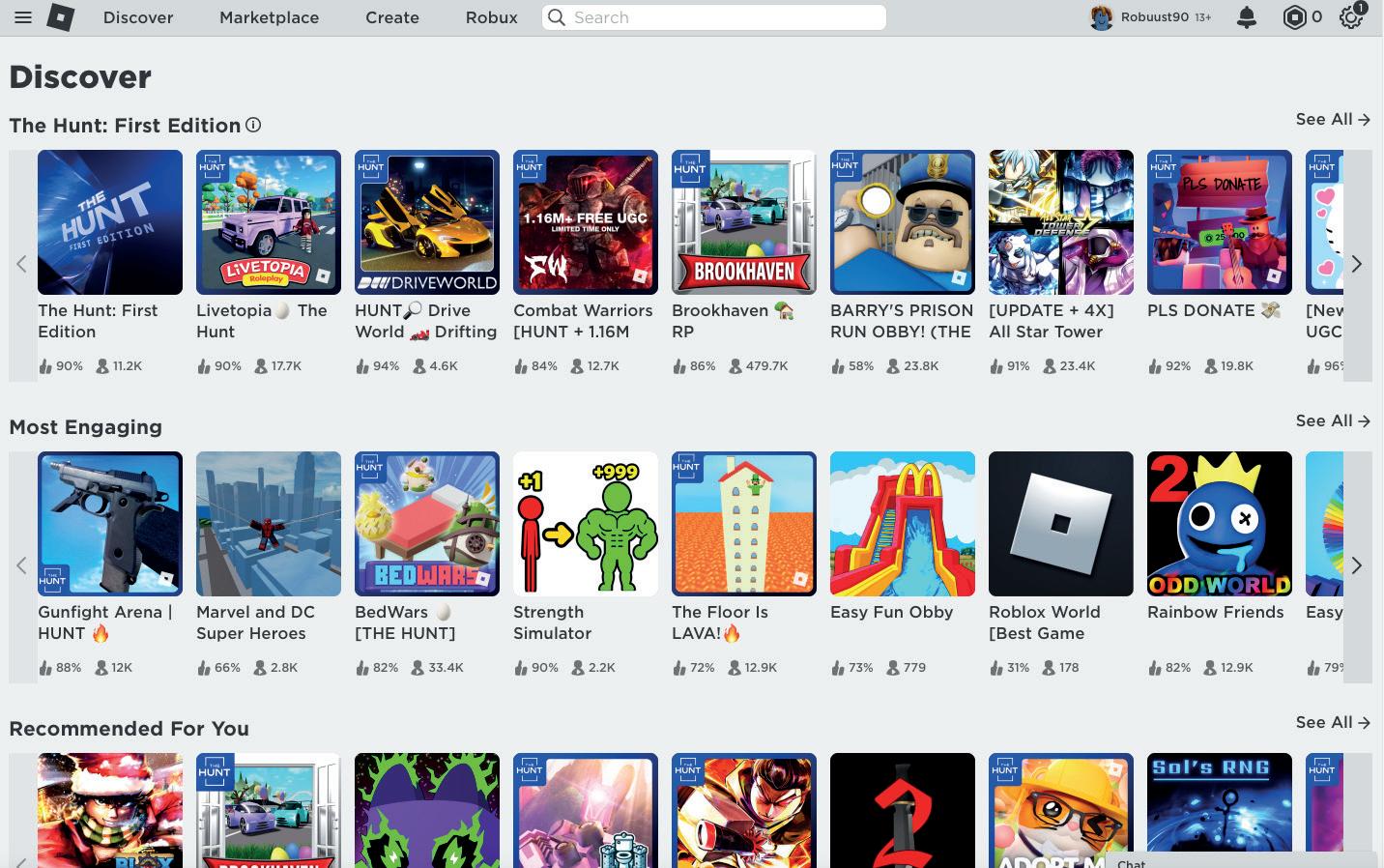
Task: Open the settings gear icon
Action: coord(1350,17)
